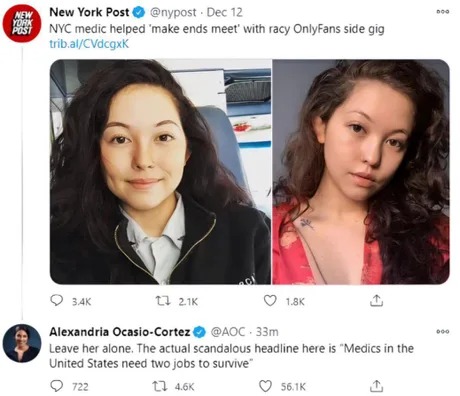Image resolution: width=460 pixels, height=396 pixels.
Task: Open the trib.al/CVdcgxK link
Action: 89,44
